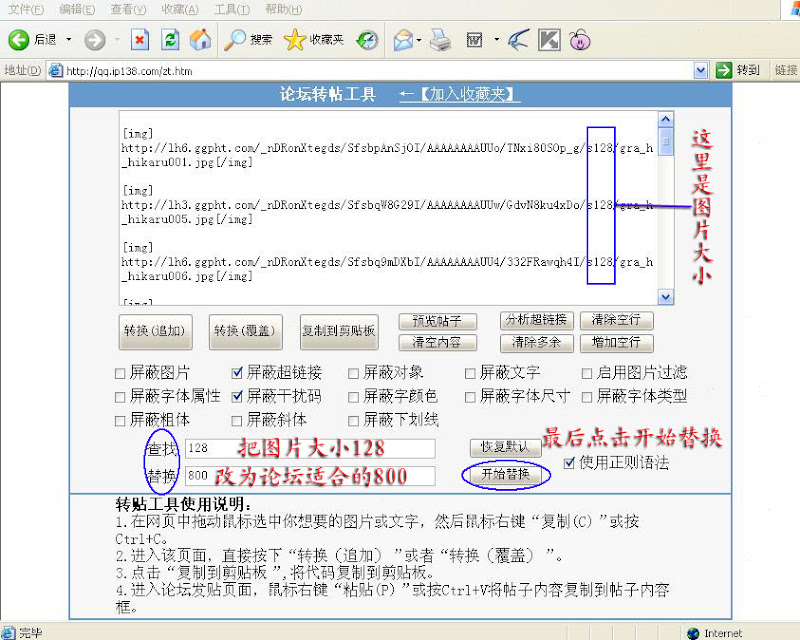This screenshot has height=640, width=800.
Task: Uncheck the 屏蔽超链接 checkbox
Action: (237, 373)
